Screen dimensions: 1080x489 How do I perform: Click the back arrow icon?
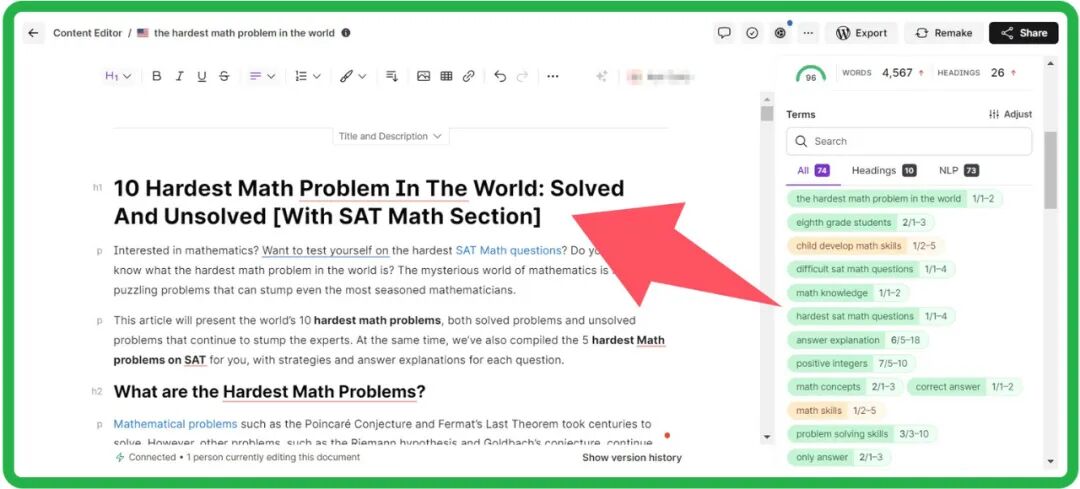tap(33, 33)
